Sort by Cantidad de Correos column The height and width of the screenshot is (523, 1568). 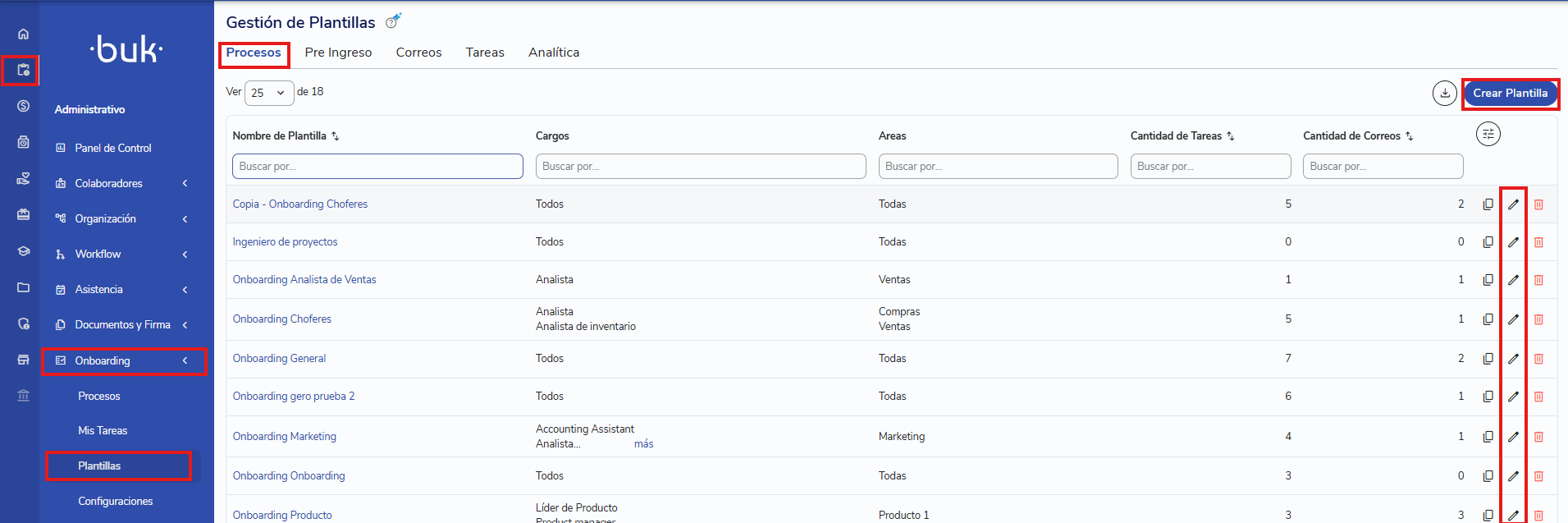point(1409,136)
